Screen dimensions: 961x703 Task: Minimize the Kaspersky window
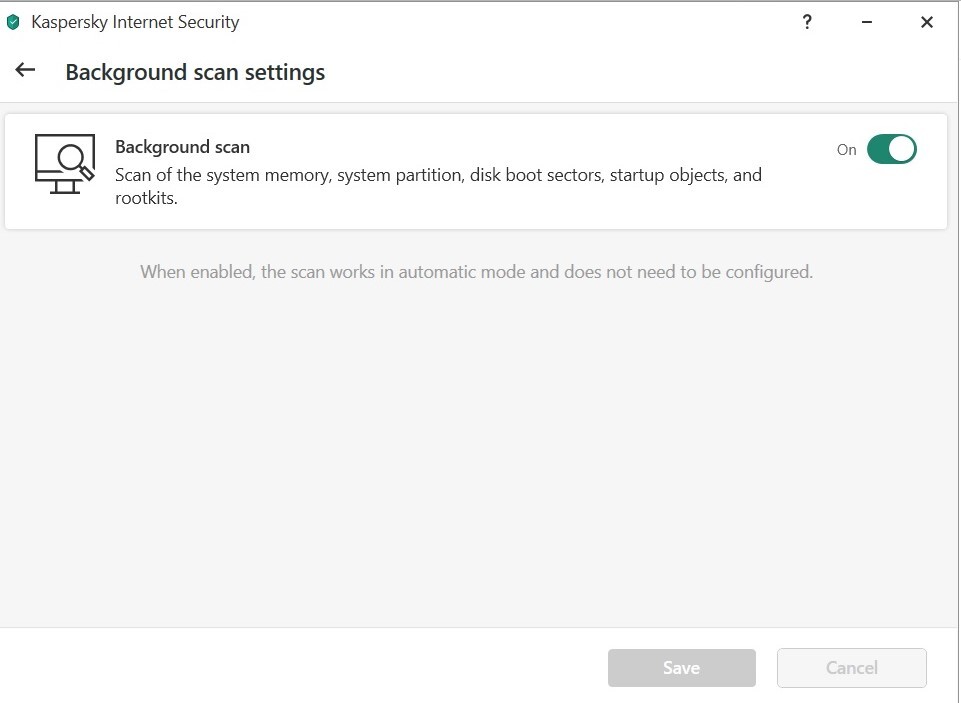867,22
